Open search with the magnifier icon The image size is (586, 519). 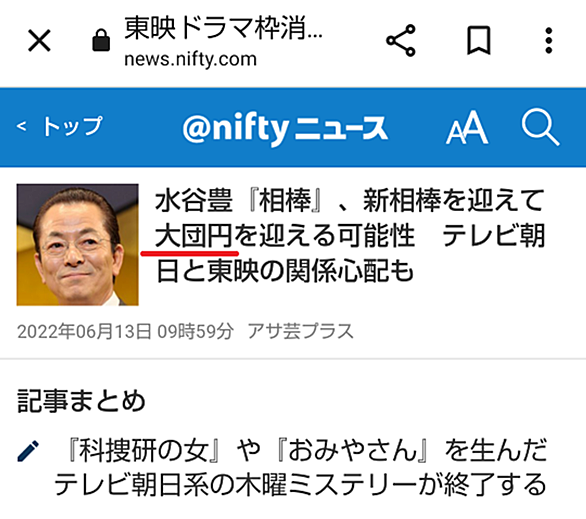click(540, 127)
